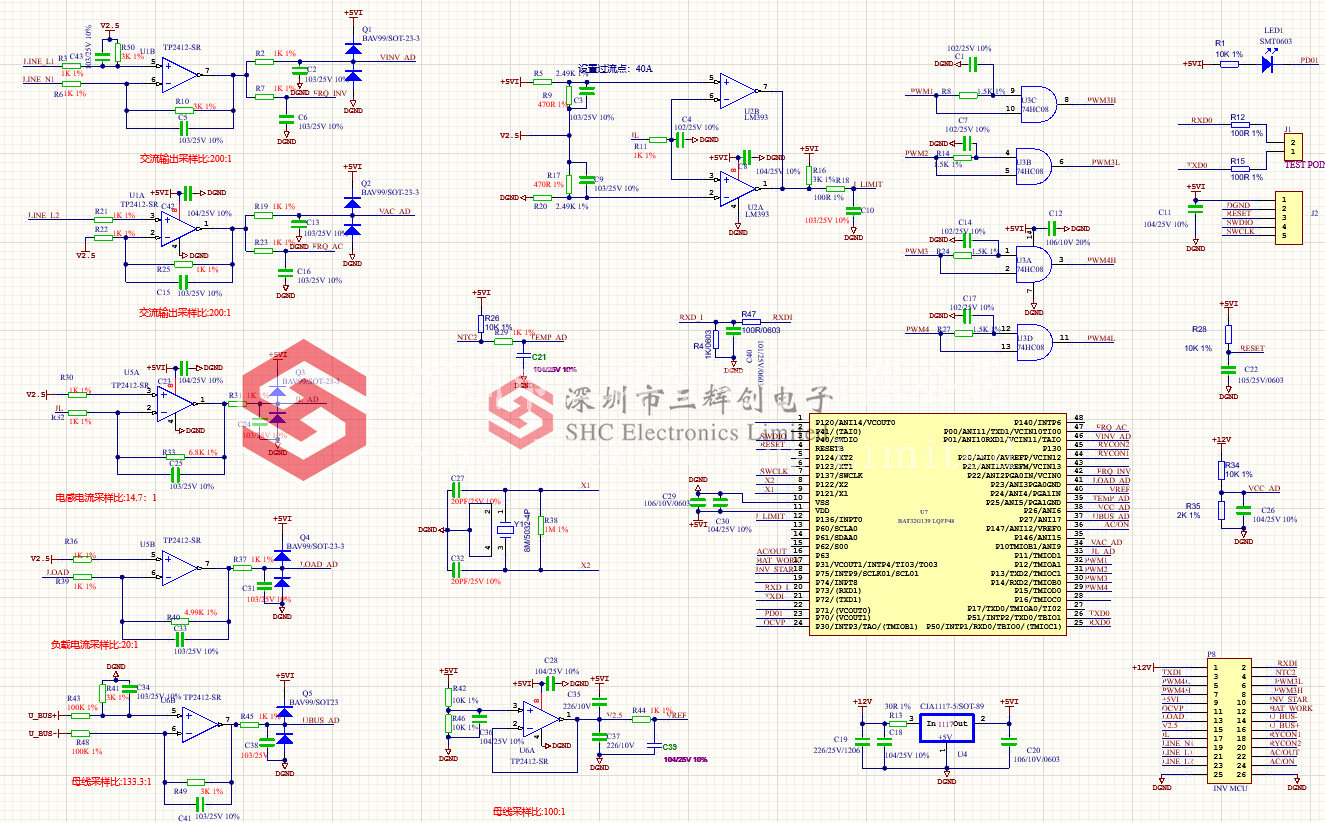Screen dimensions: 1325x822
Task: Click the '电感电流采样比:14.7:1' note
Action: click(x=105, y=497)
